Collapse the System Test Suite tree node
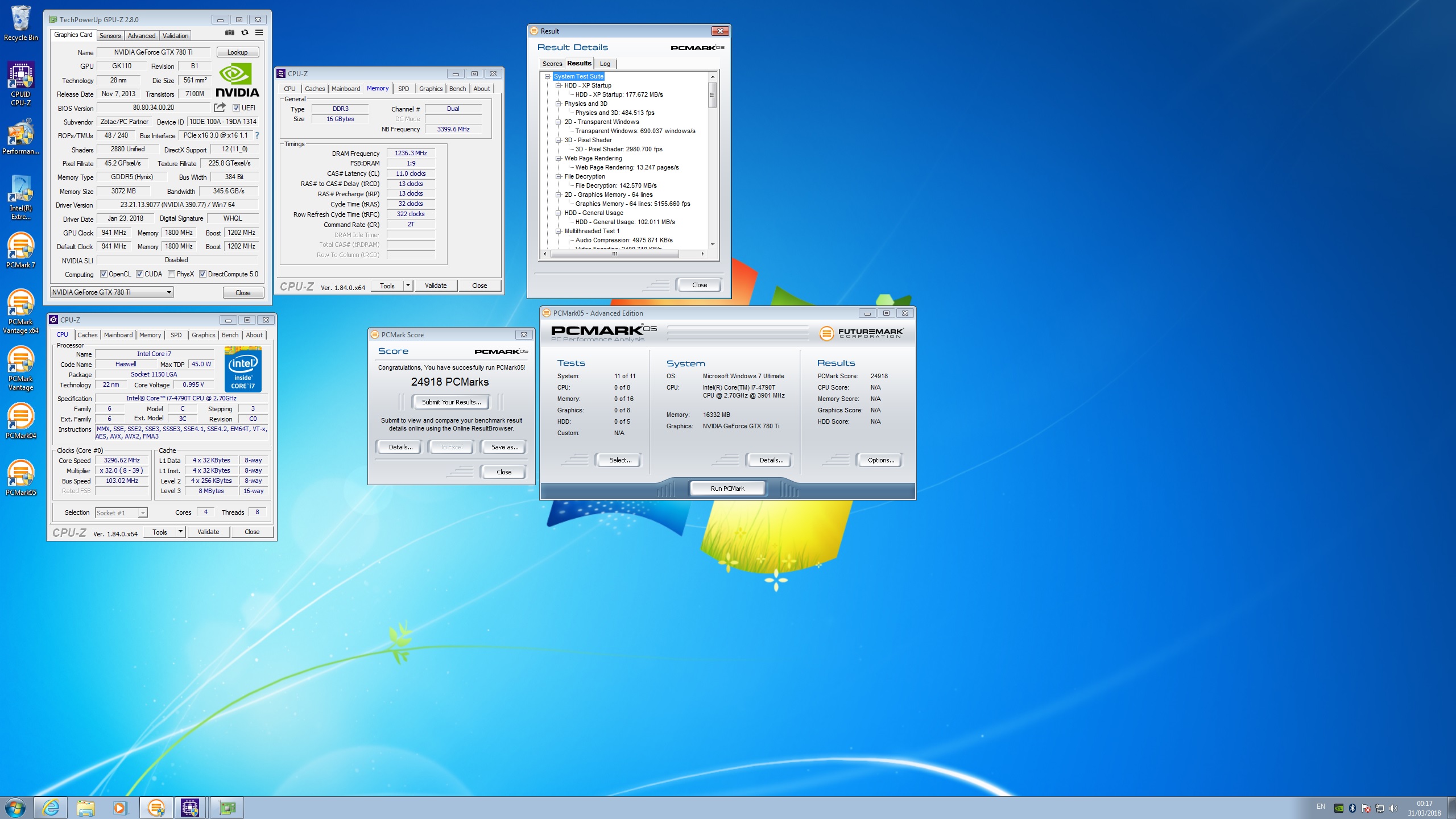The height and width of the screenshot is (819, 1456). pyautogui.click(x=548, y=76)
